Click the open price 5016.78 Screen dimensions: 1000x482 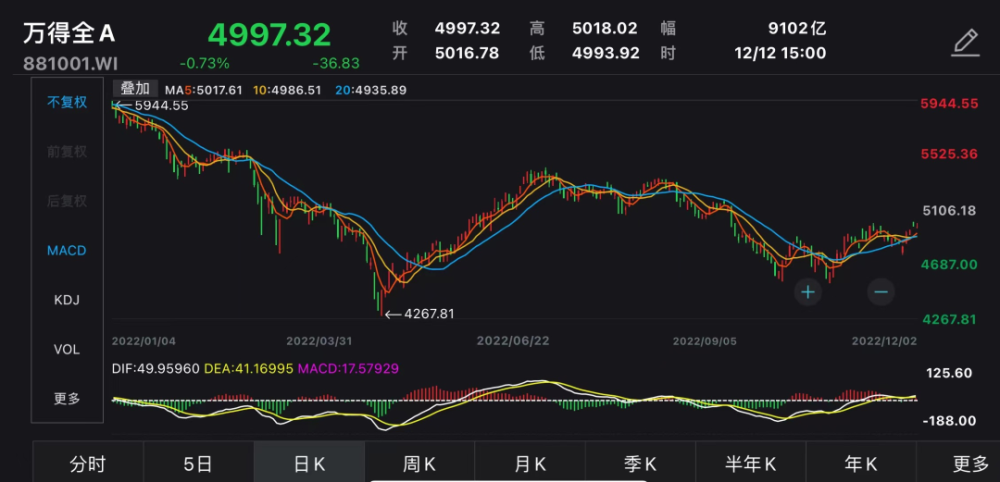467,53
